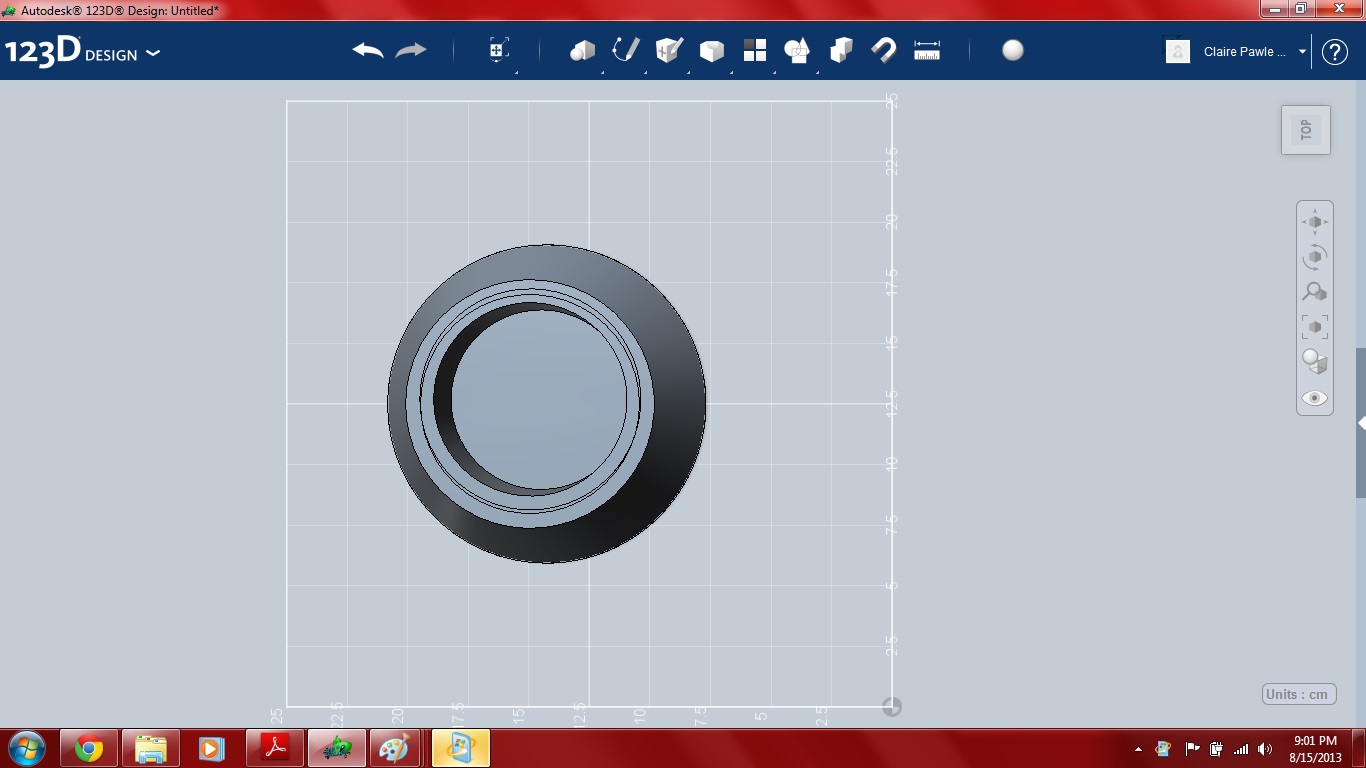Open the volume speaker tray icon

1265,749
